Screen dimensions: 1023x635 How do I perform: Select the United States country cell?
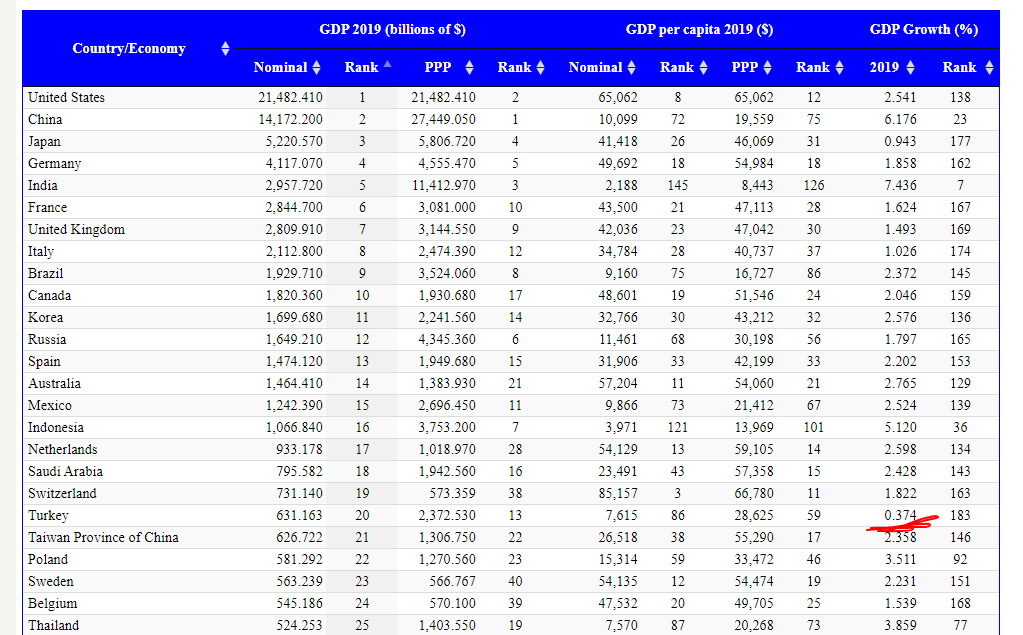(x=66, y=98)
